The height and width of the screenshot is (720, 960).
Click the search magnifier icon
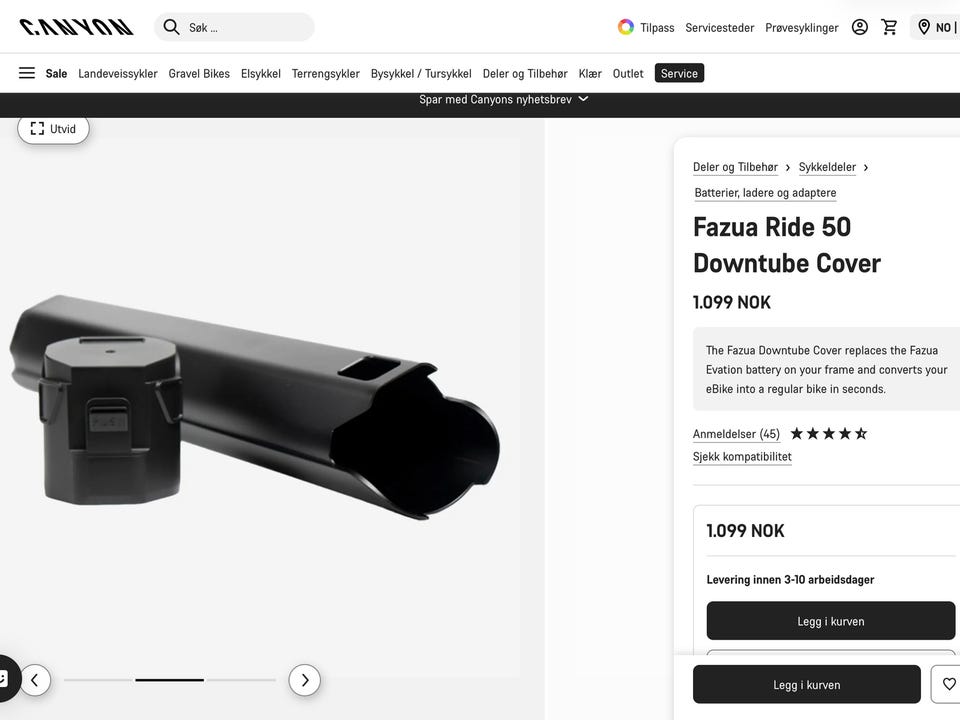click(x=171, y=27)
